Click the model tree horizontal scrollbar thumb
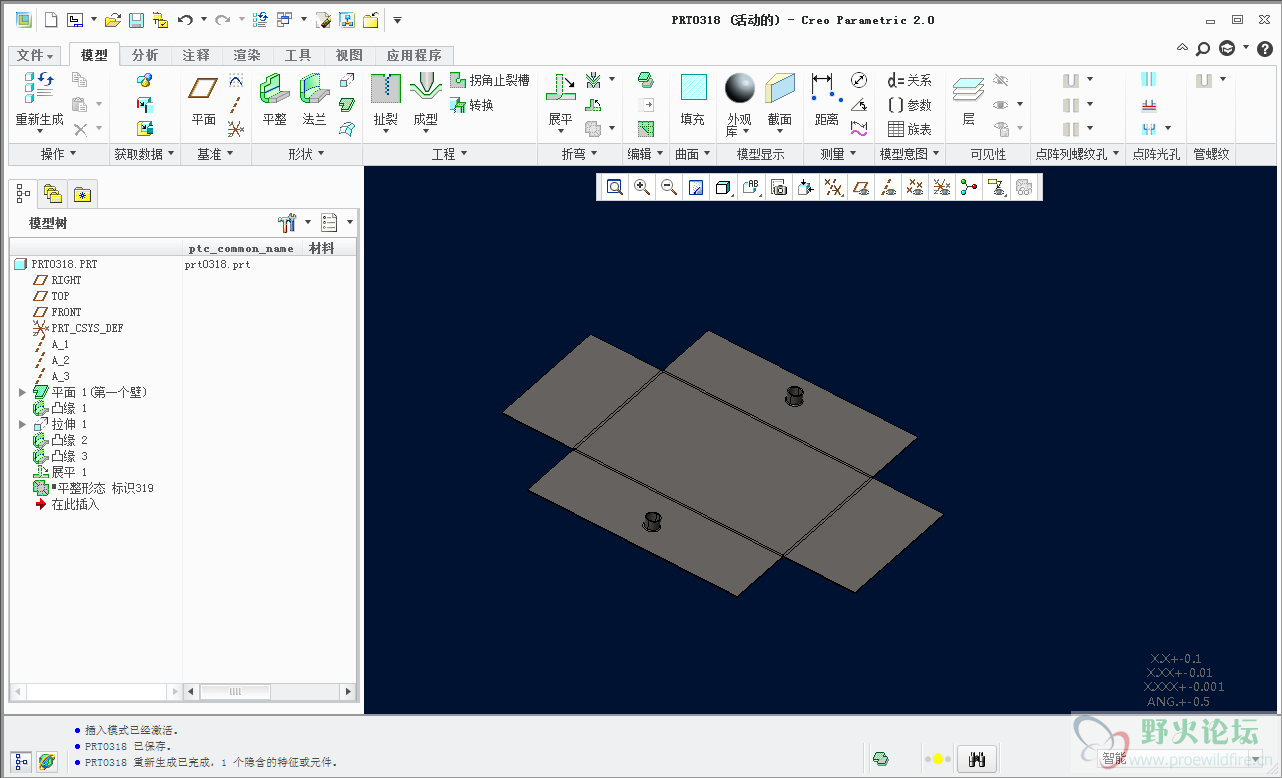The width and height of the screenshot is (1282, 778). point(235,691)
